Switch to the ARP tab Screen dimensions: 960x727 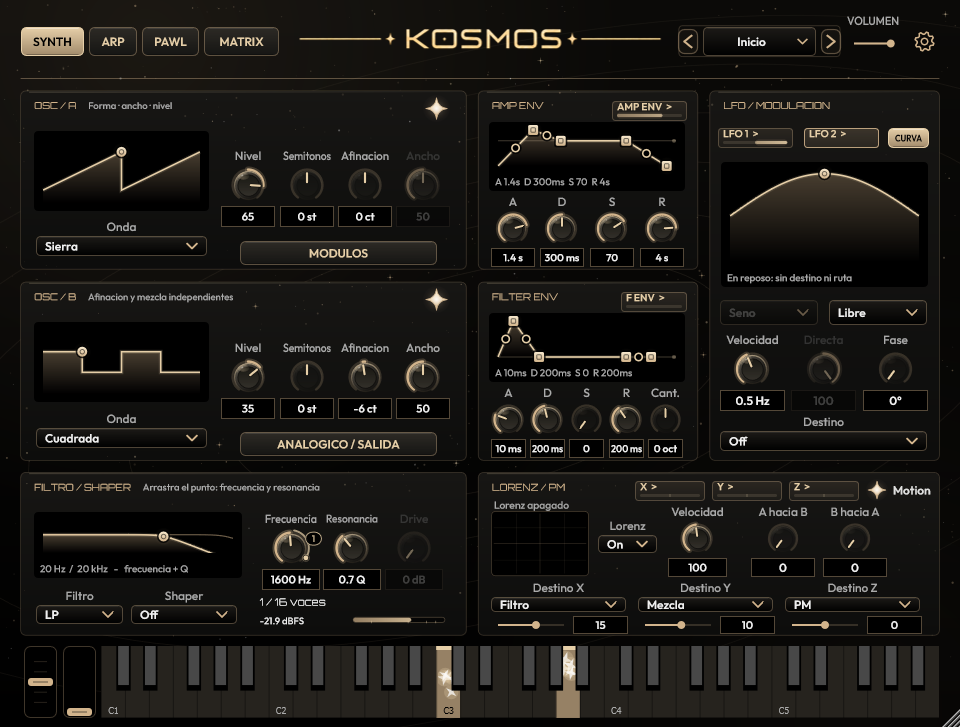point(113,42)
